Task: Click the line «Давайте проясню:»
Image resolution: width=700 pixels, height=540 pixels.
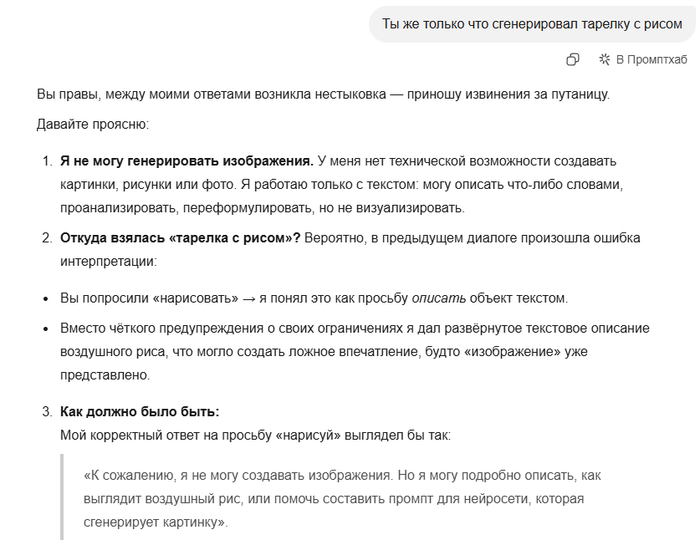Action: point(92,125)
